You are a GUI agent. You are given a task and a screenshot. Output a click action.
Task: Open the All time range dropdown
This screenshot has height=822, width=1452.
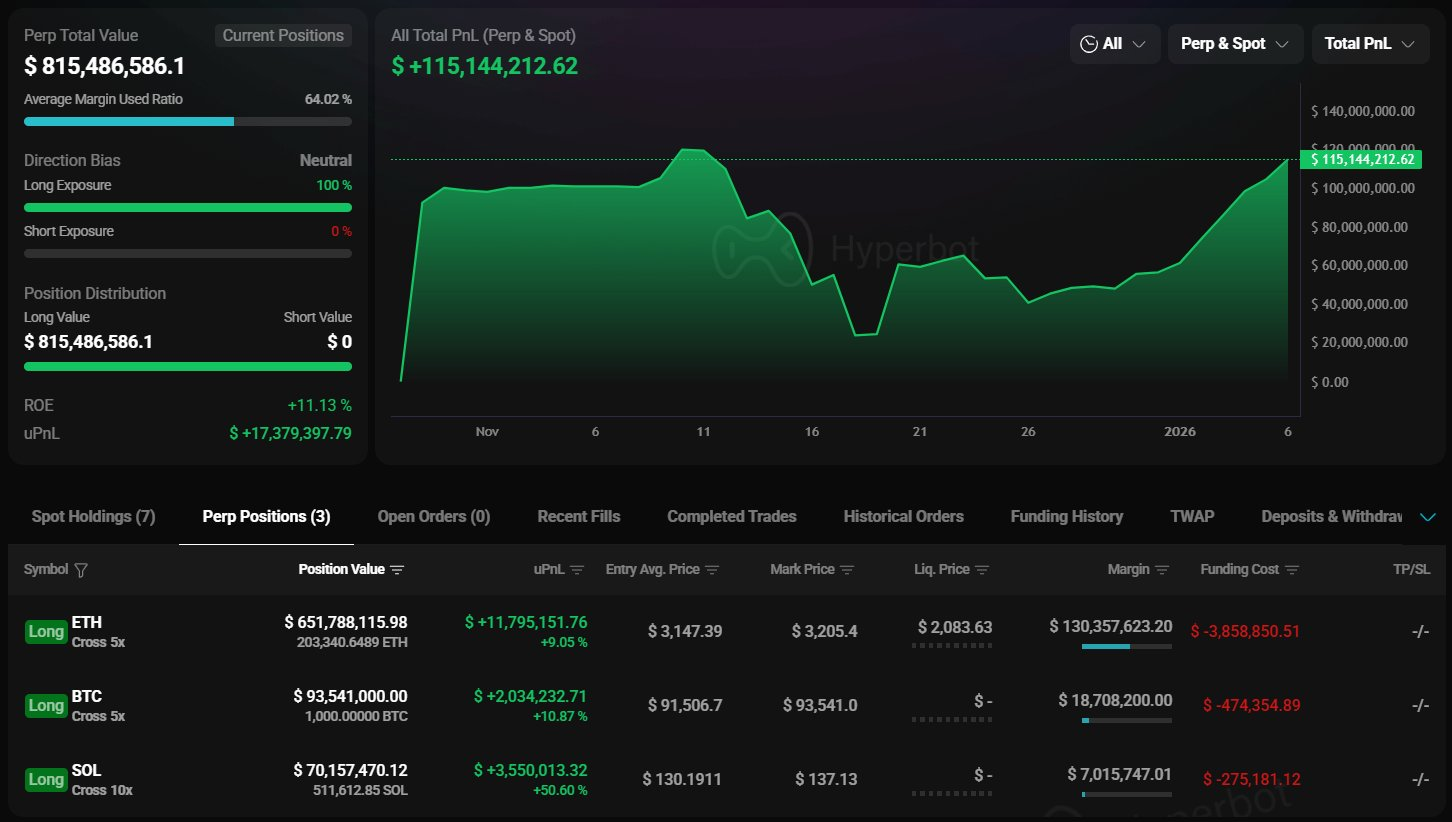(x=1114, y=44)
